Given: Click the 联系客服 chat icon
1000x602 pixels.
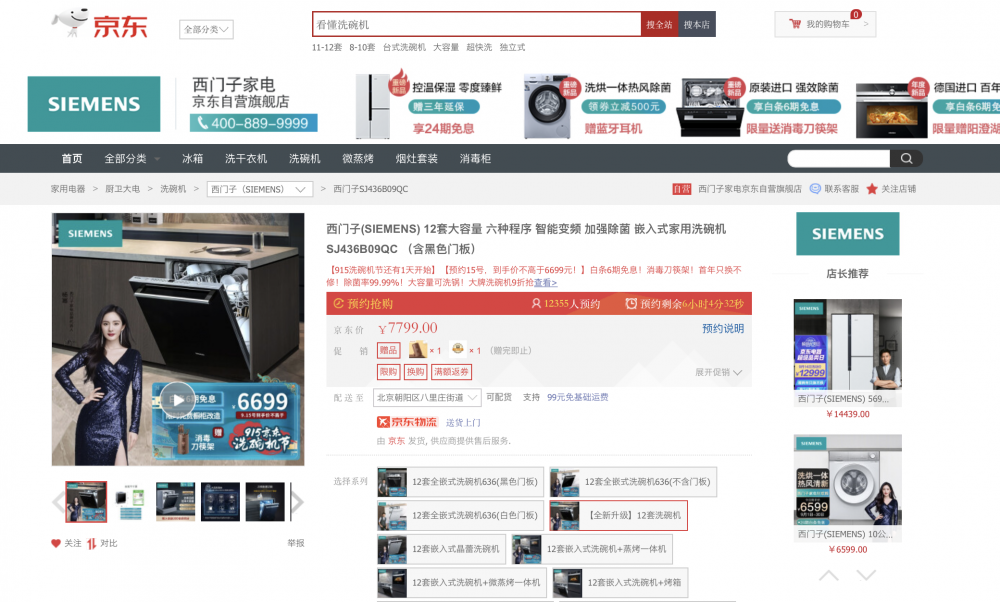Looking at the screenshot, I should 814,189.
